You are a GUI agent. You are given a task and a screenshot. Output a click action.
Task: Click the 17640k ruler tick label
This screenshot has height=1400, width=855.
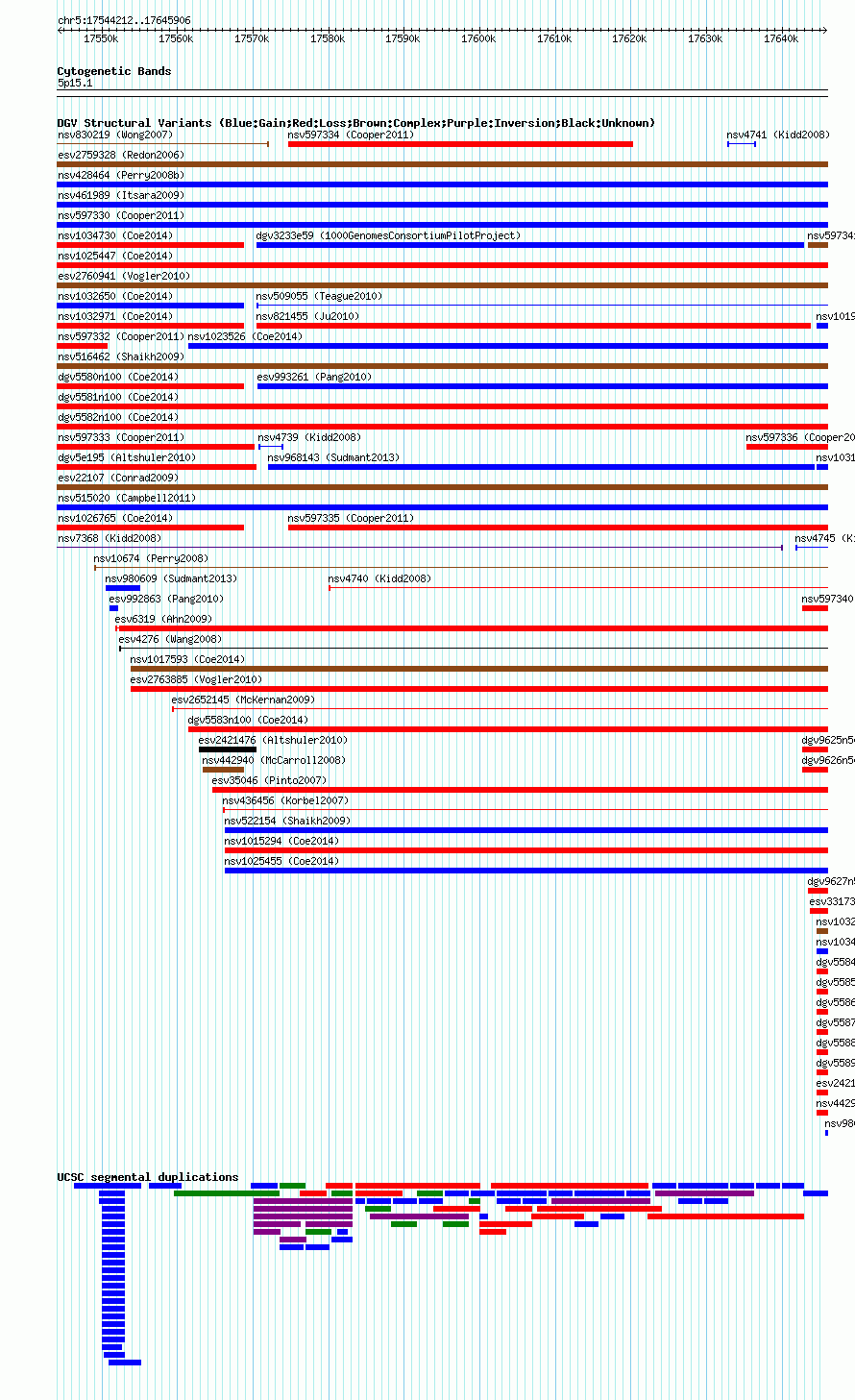coord(781,38)
